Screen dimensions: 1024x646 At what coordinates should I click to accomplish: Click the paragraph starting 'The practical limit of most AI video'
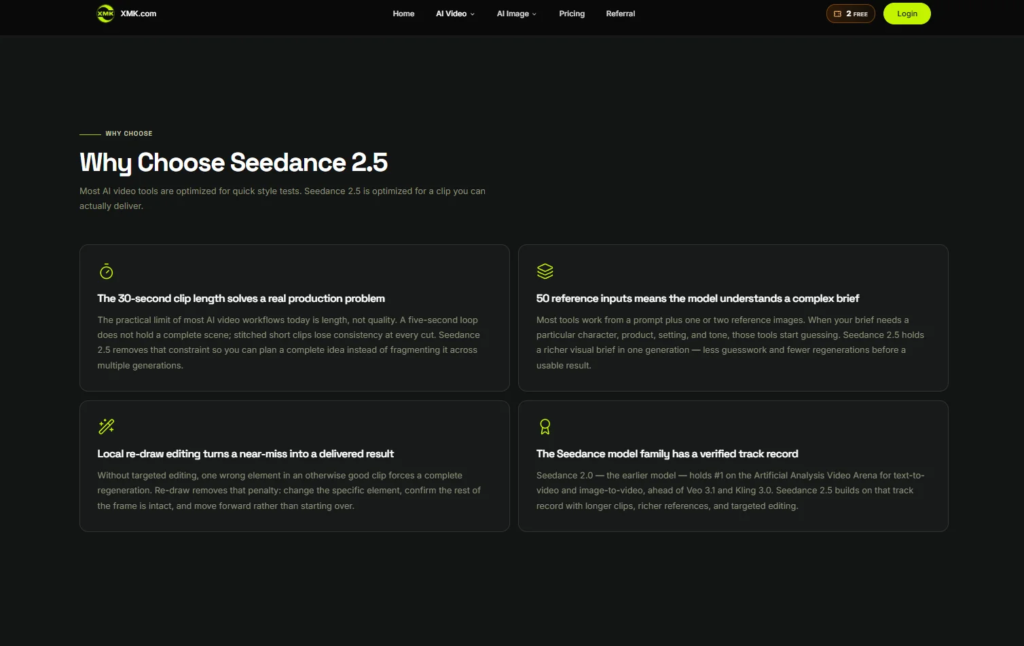click(x=289, y=343)
